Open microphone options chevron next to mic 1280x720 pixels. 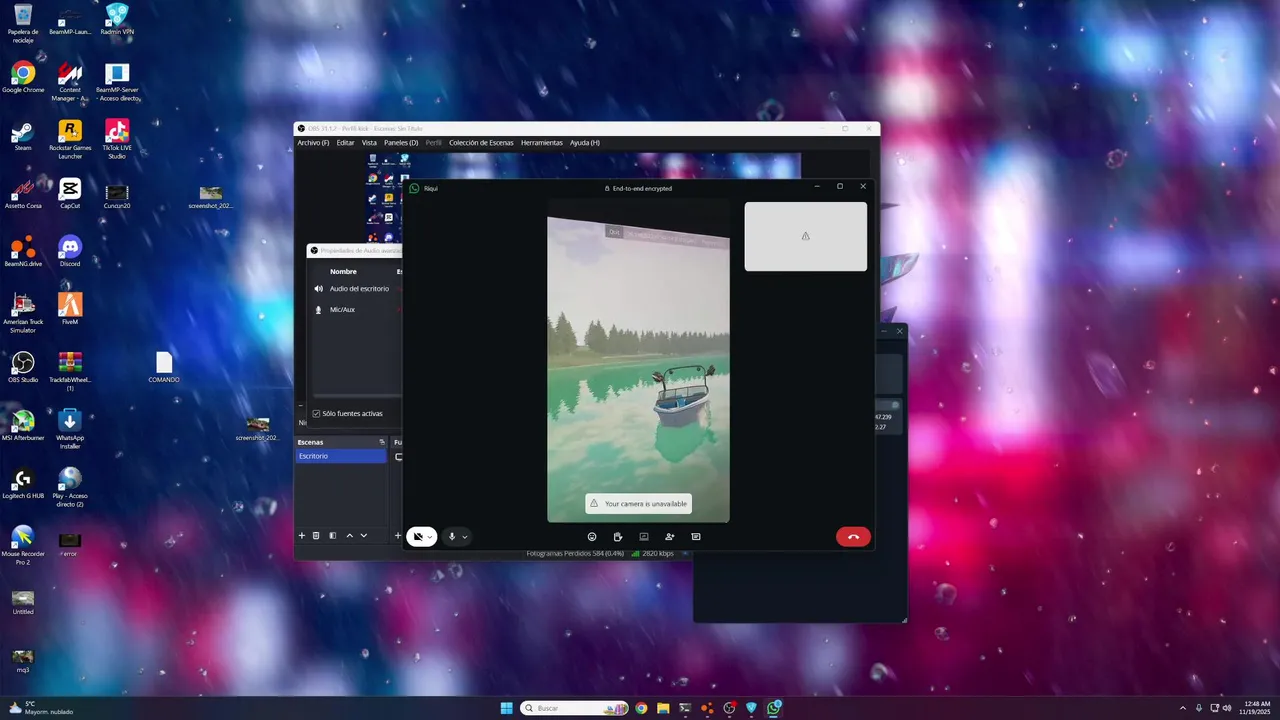coord(464,537)
